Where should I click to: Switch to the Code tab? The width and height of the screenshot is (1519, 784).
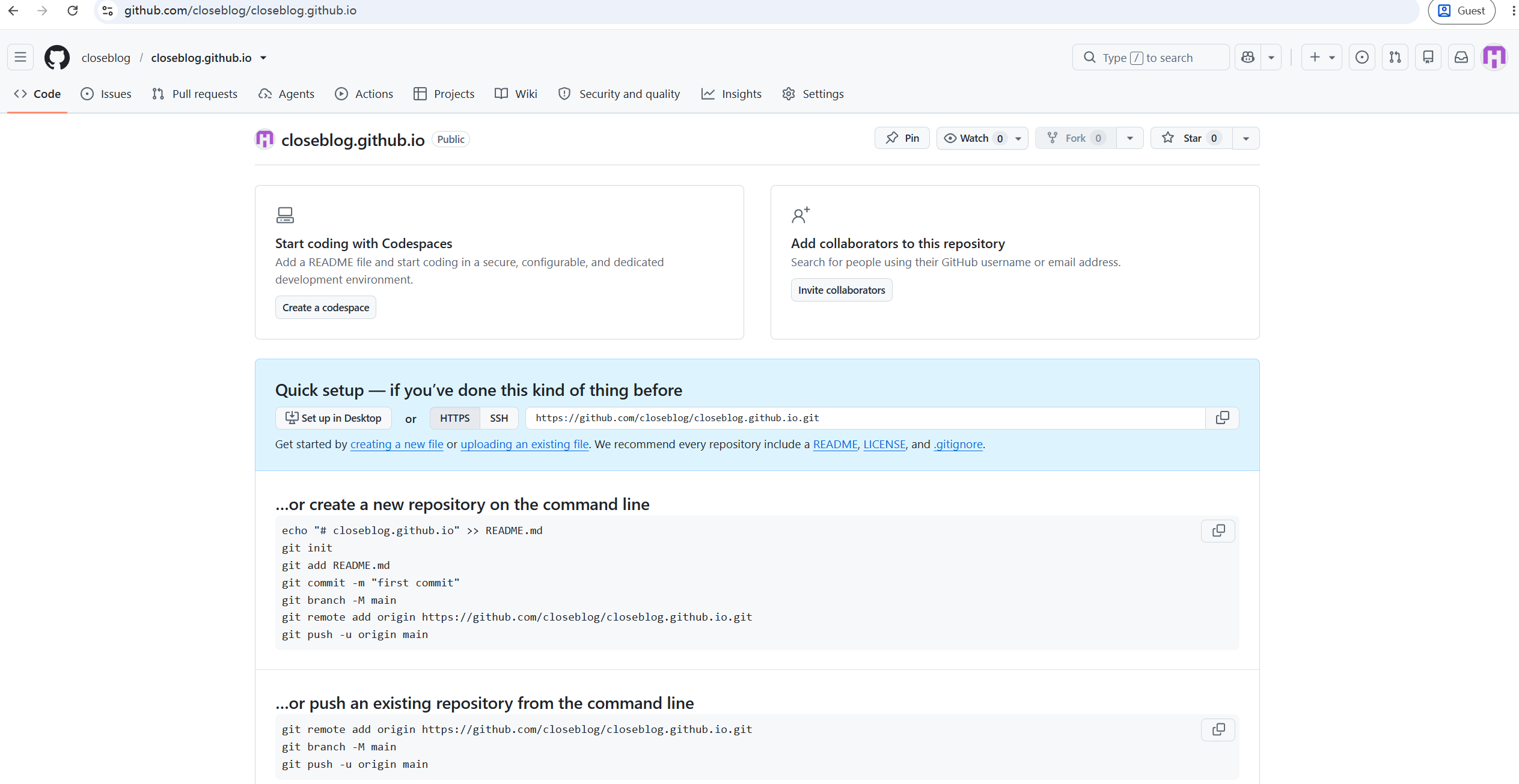coord(37,94)
